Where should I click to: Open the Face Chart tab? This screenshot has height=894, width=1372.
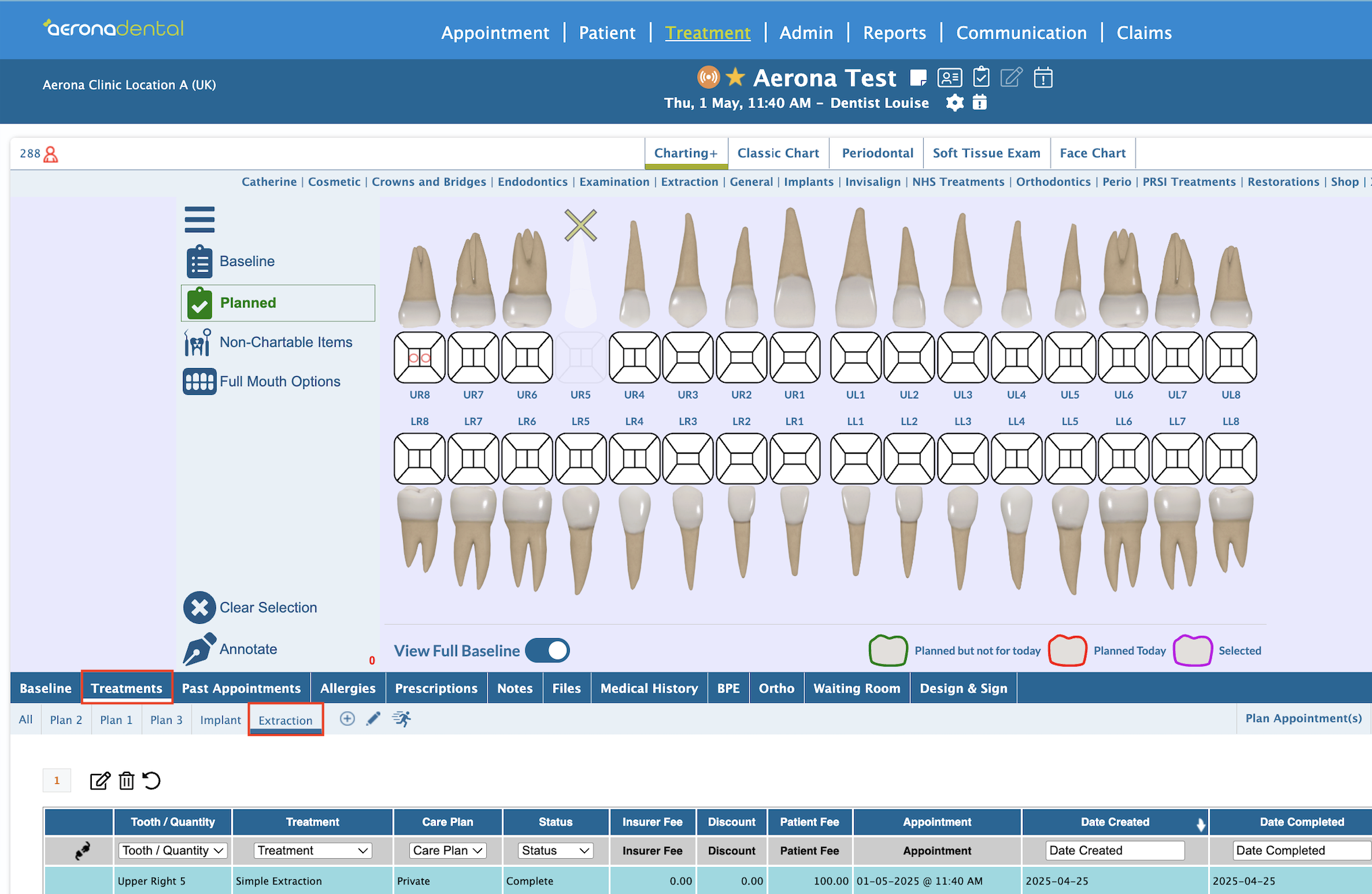pyautogui.click(x=1092, y=153)
